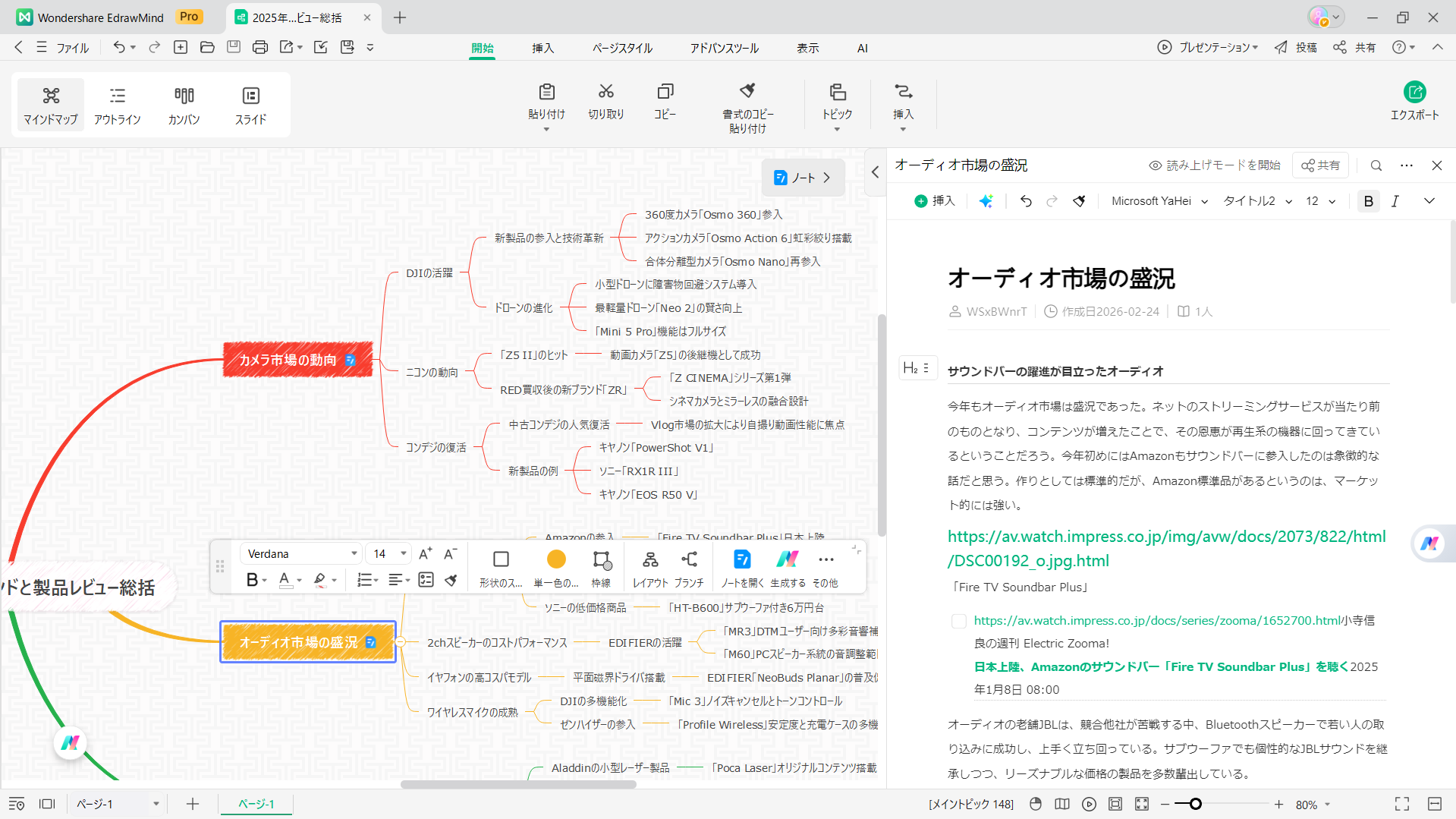Open the font size 14 dropdown
This screenshot has width=1456, height=819.
click(388, 553)
